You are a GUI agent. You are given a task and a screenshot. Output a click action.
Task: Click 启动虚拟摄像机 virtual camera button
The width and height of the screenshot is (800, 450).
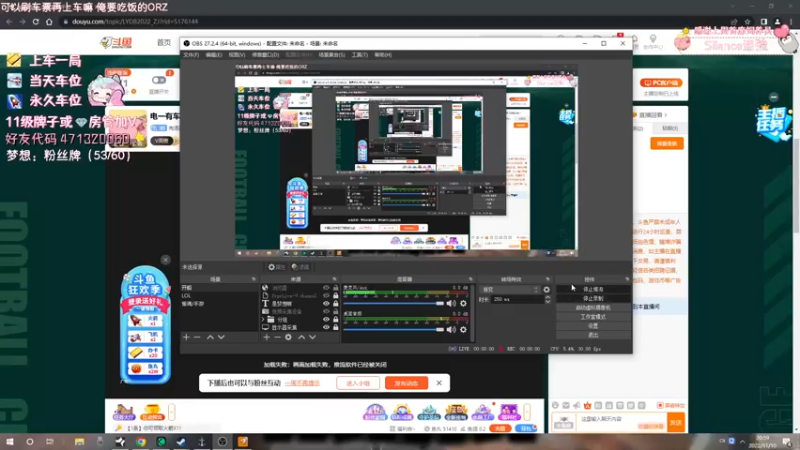(593, 308)
